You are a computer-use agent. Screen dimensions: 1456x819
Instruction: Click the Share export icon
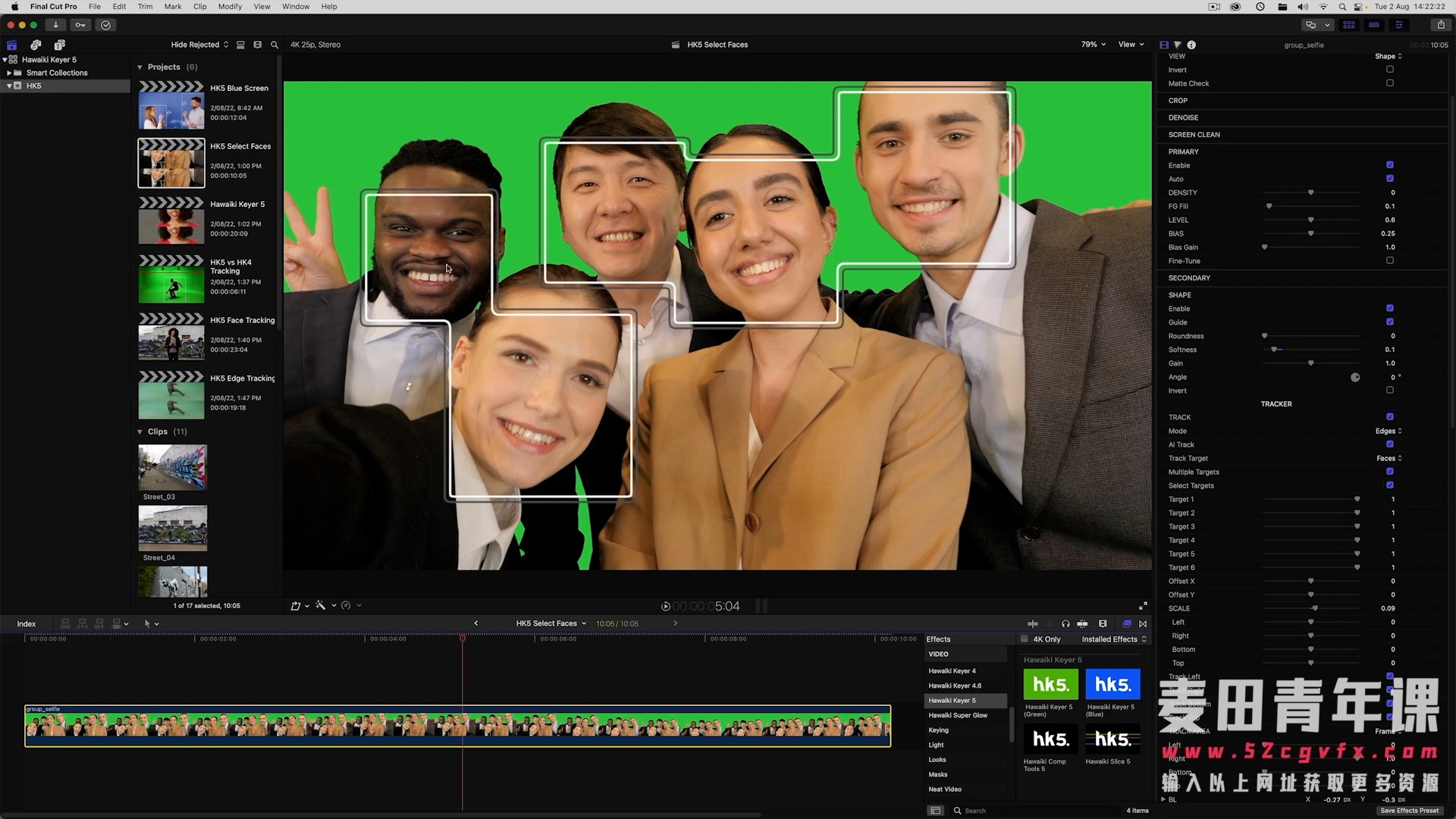[x=1441, y=25]
